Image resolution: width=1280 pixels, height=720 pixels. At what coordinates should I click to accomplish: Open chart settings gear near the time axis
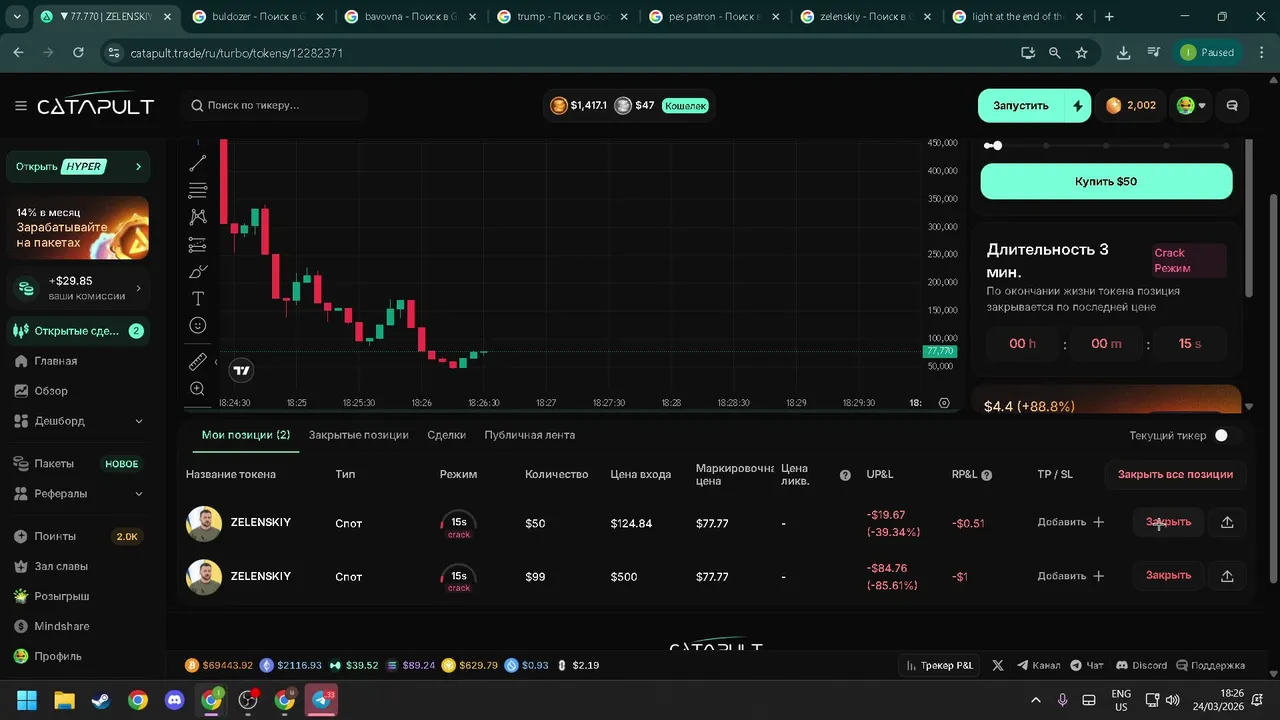(944, 403)
